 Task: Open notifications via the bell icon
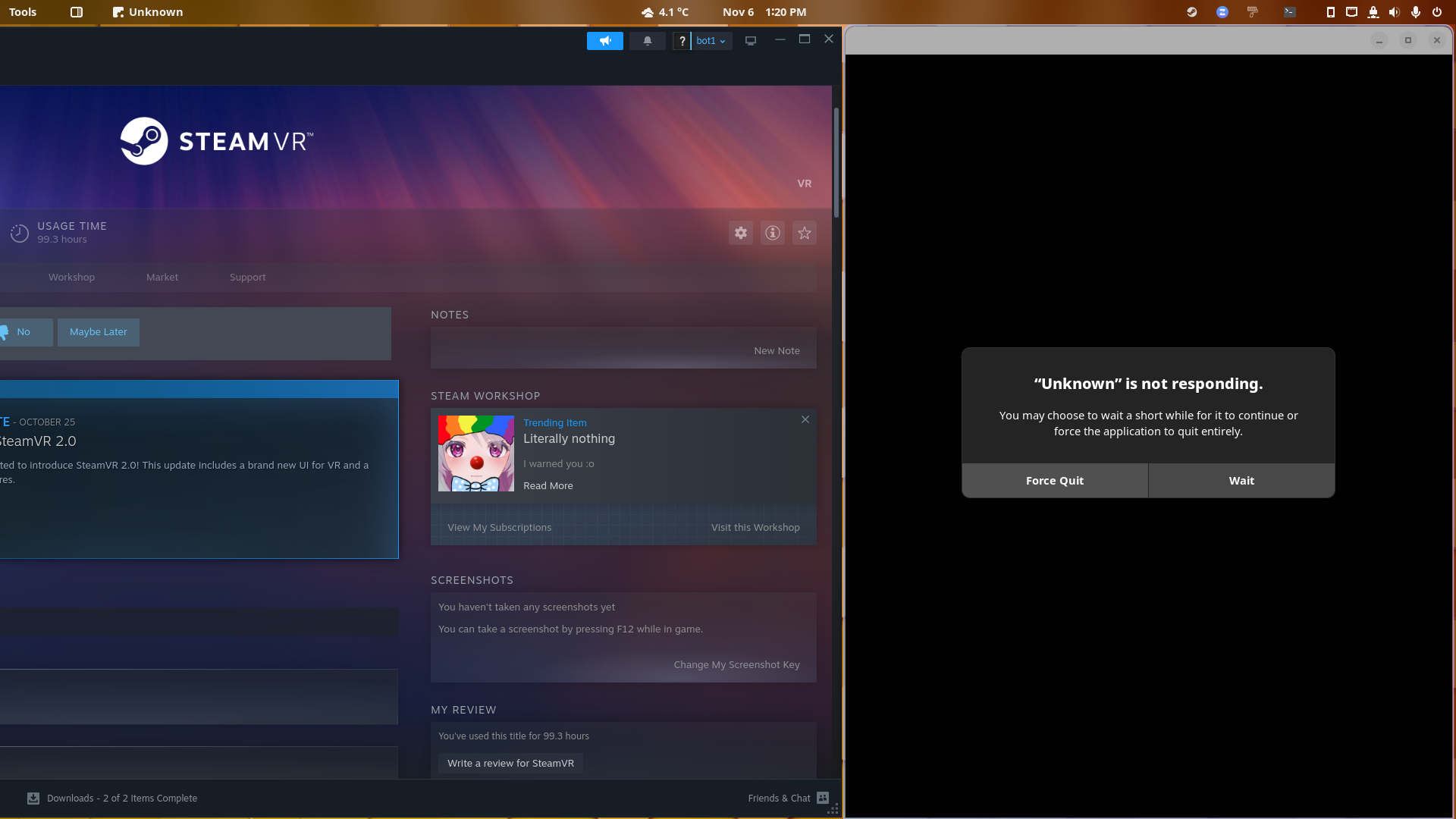coord(647,40)
